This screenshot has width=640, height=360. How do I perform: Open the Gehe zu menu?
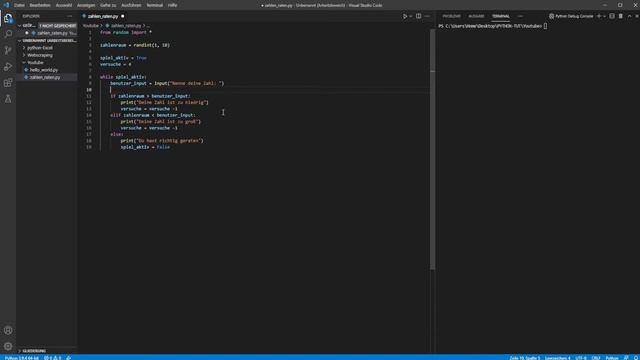[x=108, y=5]
